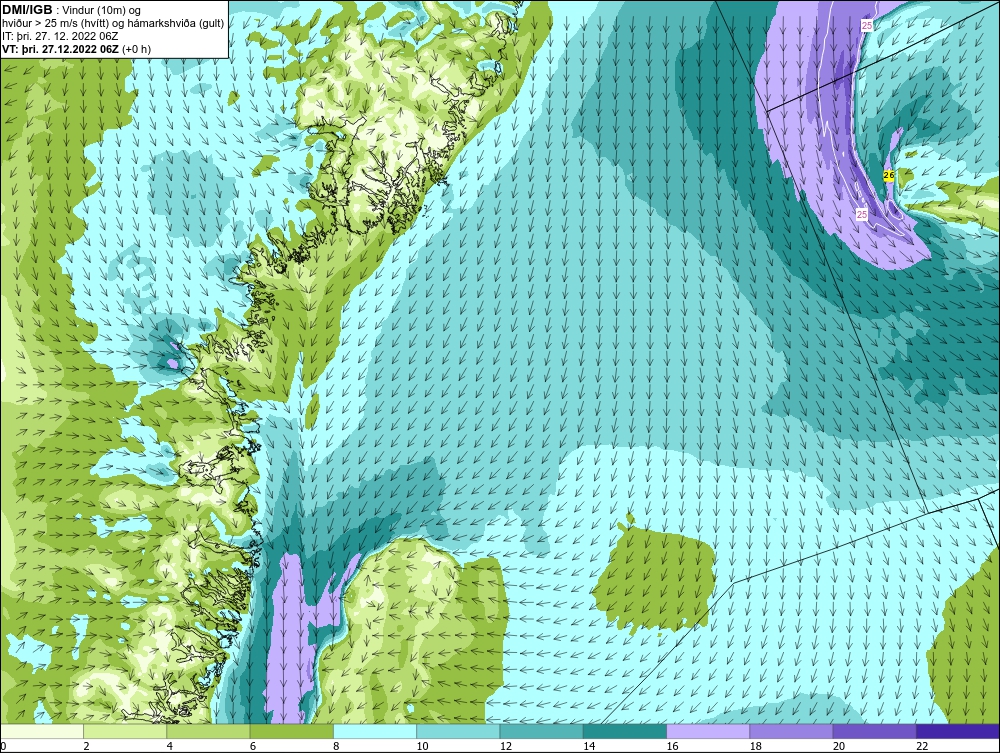Click the DMI/IGB title text

tap(27, 10)
